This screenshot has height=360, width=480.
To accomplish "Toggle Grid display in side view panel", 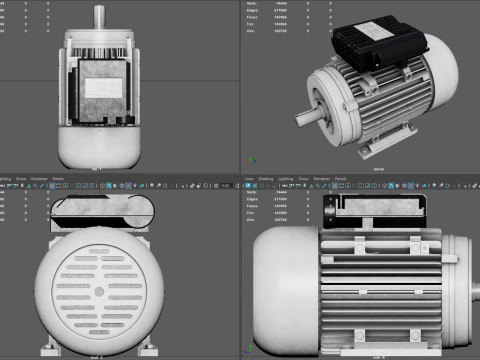I will pyautogui.click(x=335, y=186).
